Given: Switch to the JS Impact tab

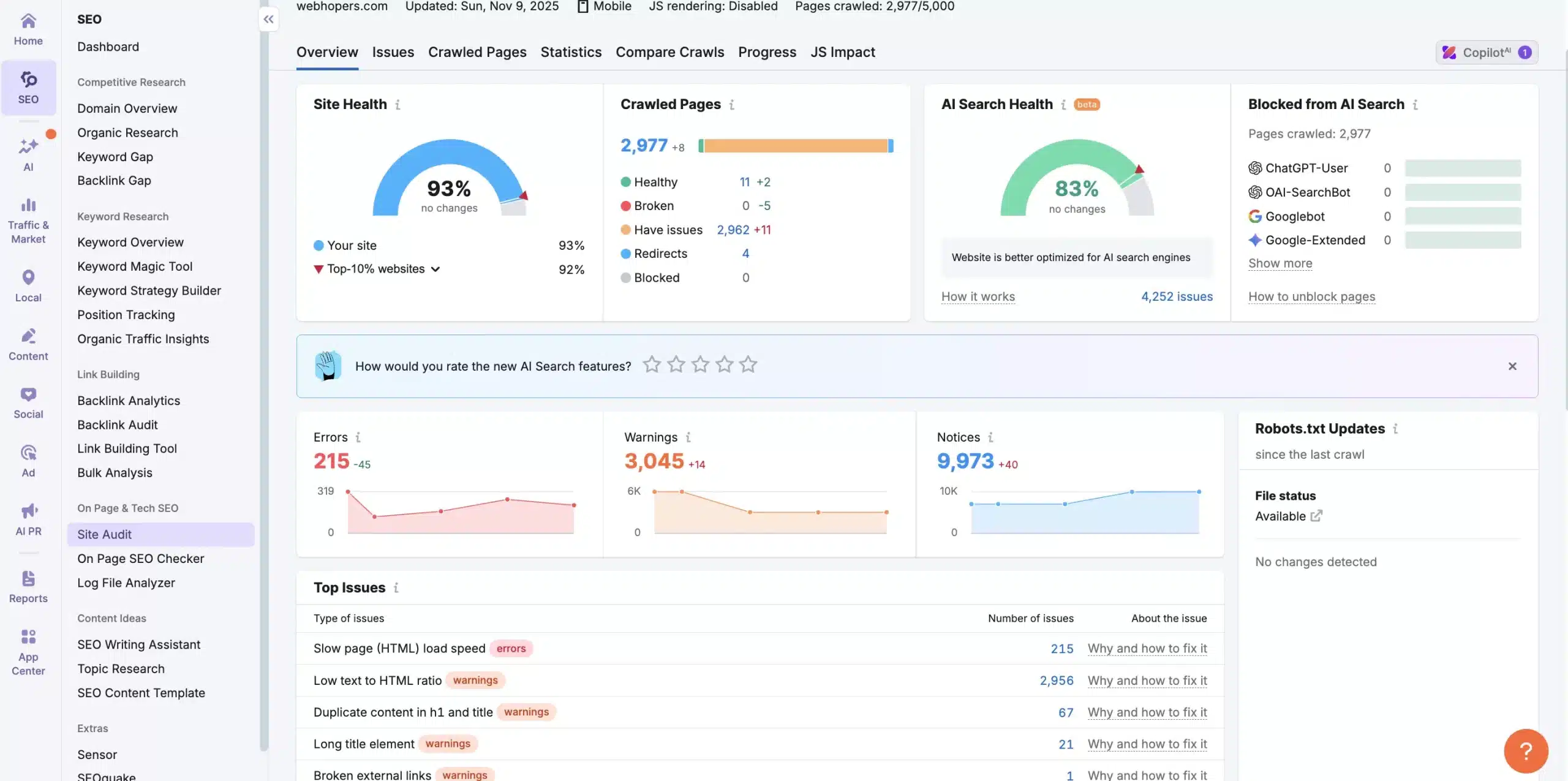Looking at the screenshot, I should point(842,52).
